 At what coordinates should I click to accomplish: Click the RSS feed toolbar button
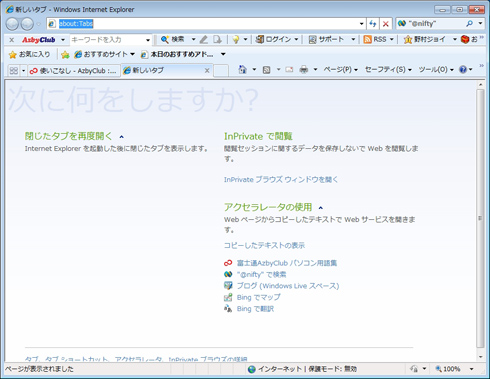[x=375, y=39]
